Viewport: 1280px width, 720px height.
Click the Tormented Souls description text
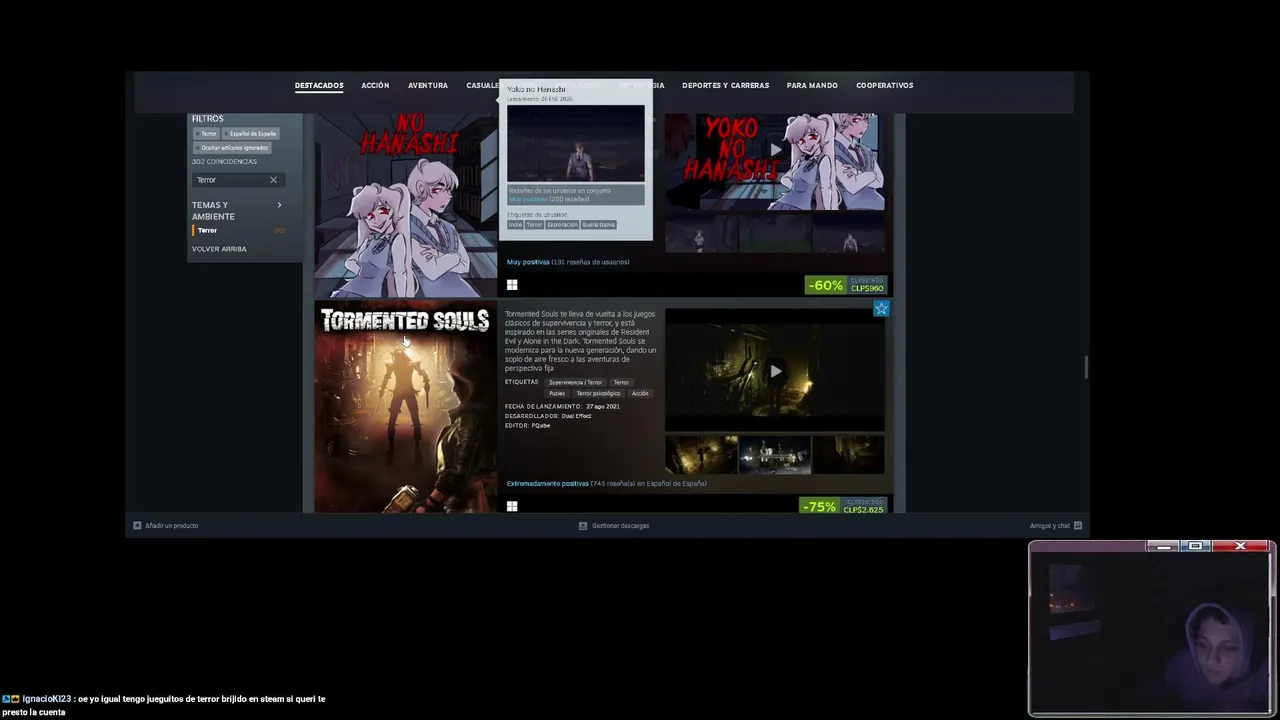pyautogui.click(x=581, y=341)
